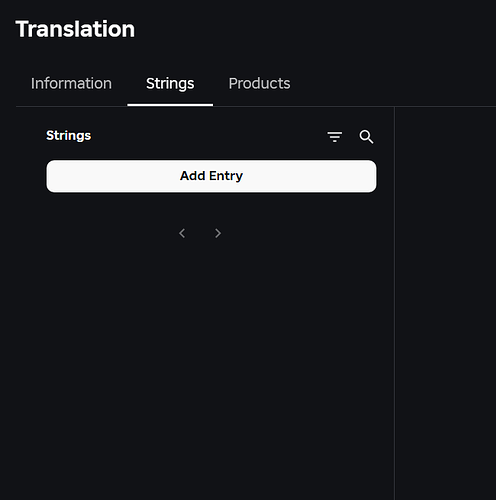This screenshot has width=496, height=500.
Task: Click the Add Entry button
Action: pyautogui.click(x=211, y=176)
